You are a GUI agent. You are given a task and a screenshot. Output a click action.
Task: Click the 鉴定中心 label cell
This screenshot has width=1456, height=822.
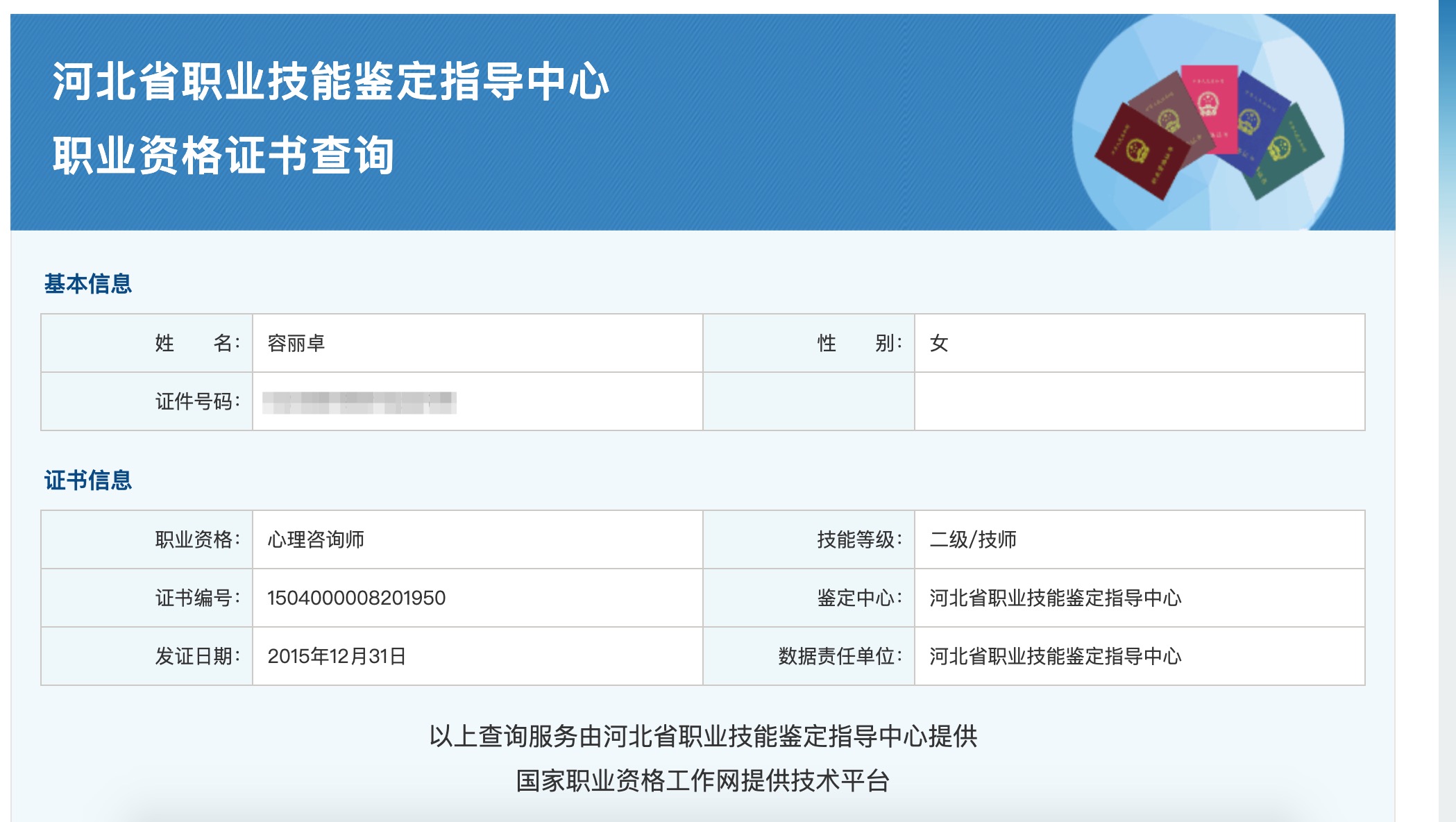tap(809, 598)
